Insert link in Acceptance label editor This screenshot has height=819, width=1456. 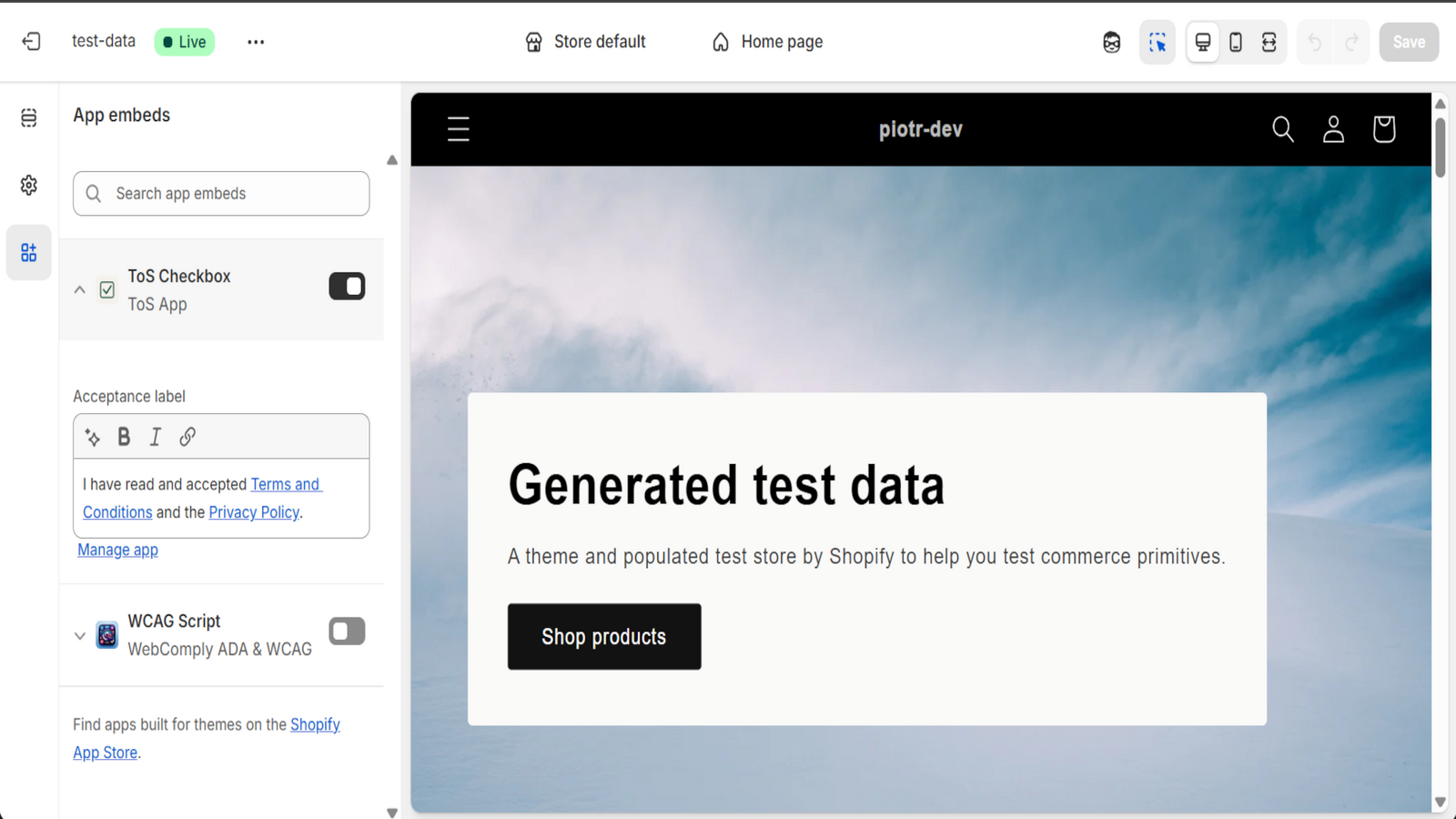[x=187, y=437]
